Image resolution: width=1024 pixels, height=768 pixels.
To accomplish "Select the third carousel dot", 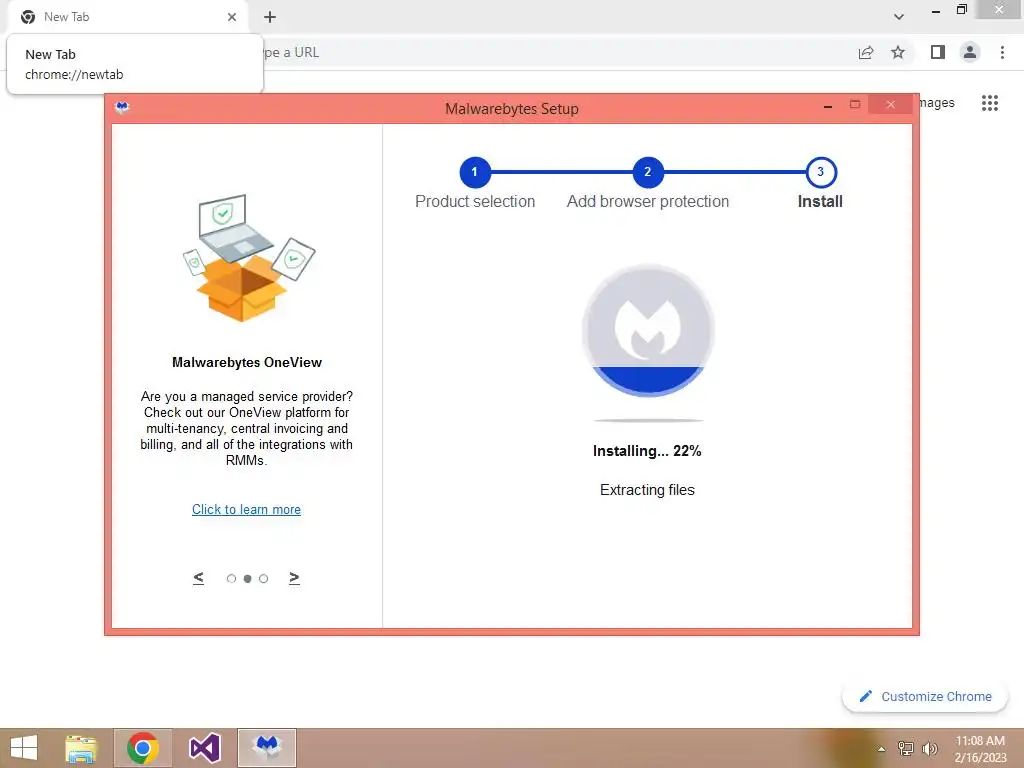I will [263, 579].
